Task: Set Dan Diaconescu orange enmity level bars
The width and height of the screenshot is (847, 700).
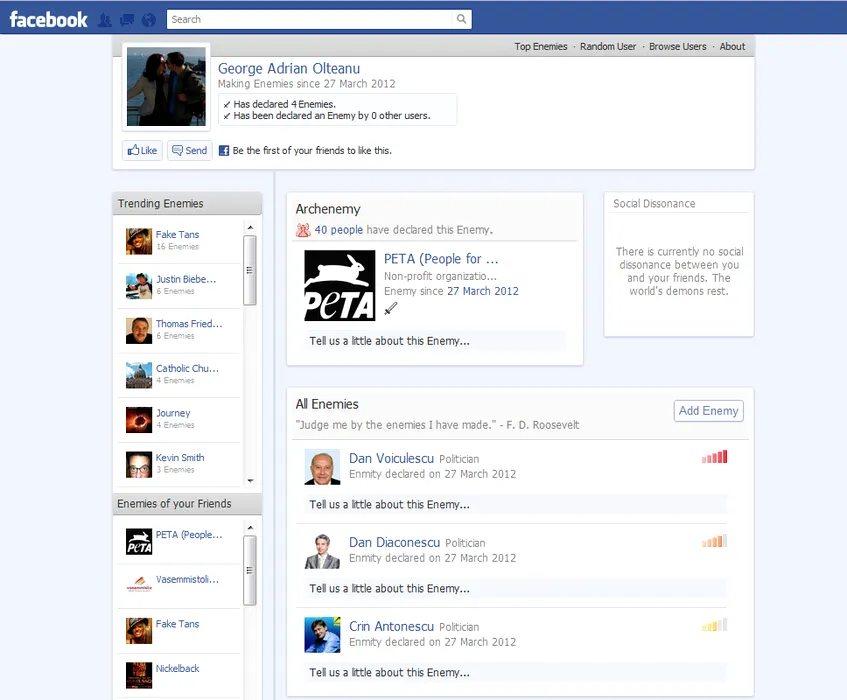Action: point(715,541)
